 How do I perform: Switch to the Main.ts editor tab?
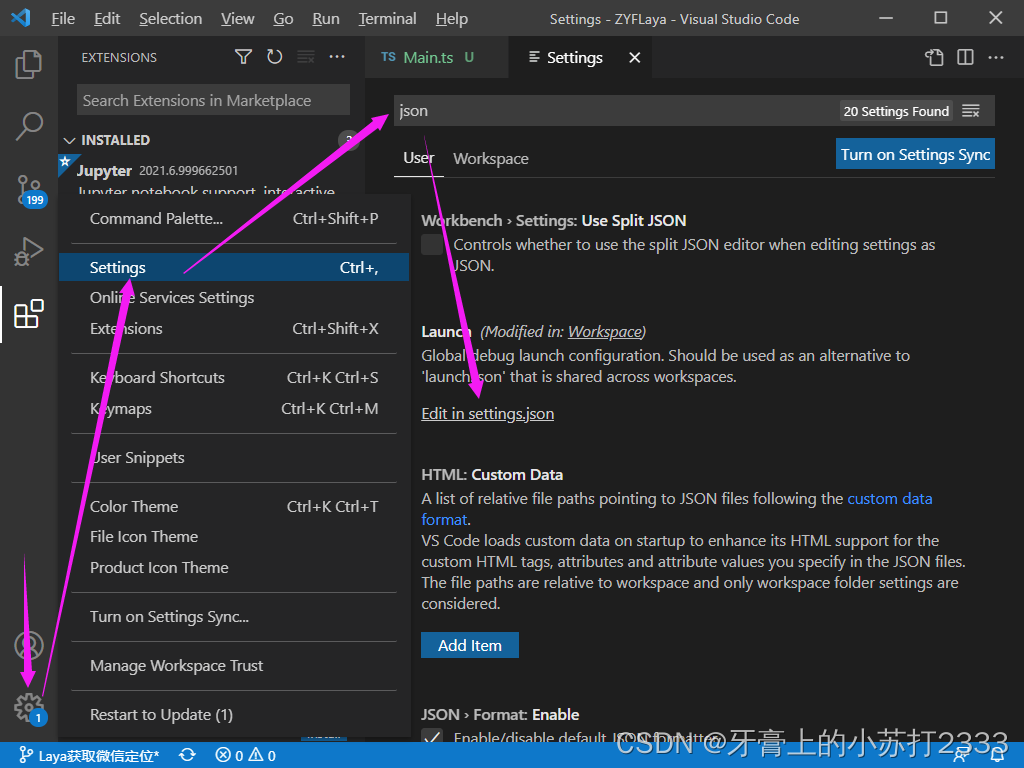coord(436,57)
